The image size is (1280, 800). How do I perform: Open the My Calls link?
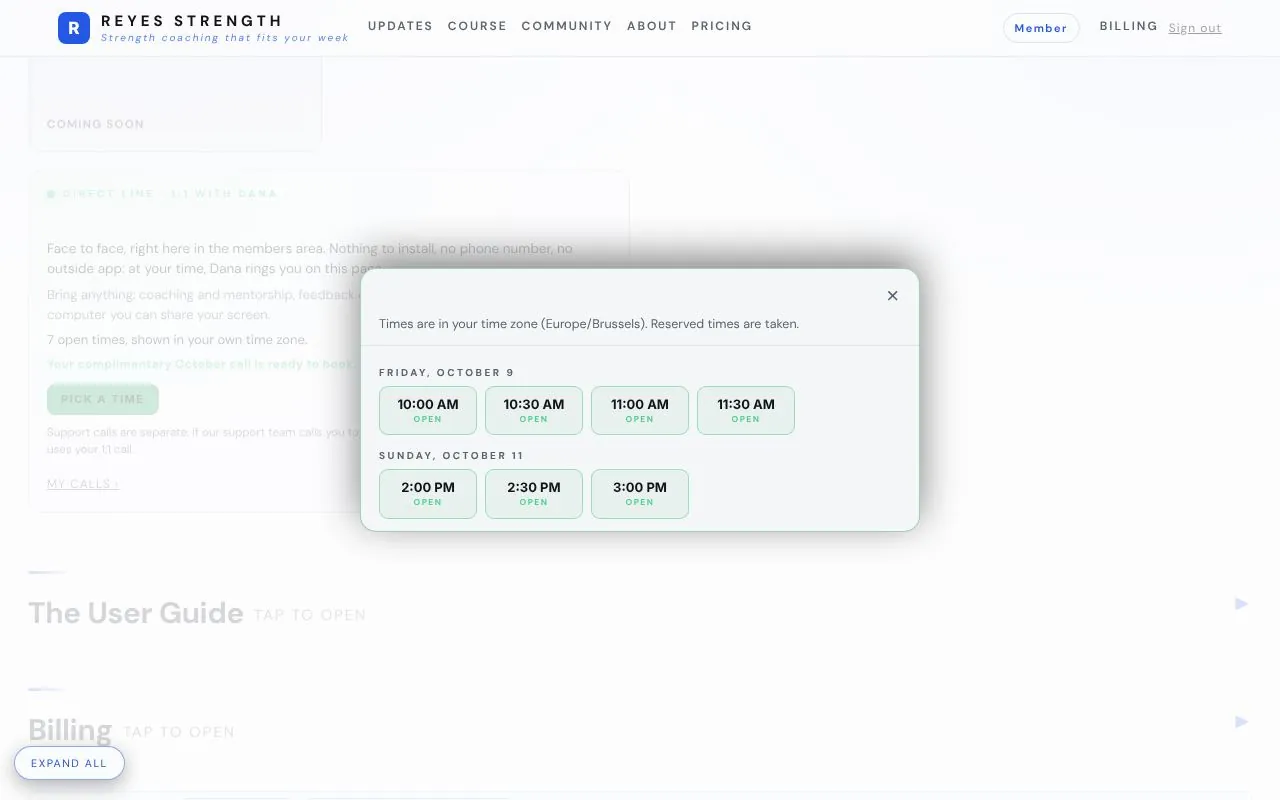pos(83,484)
